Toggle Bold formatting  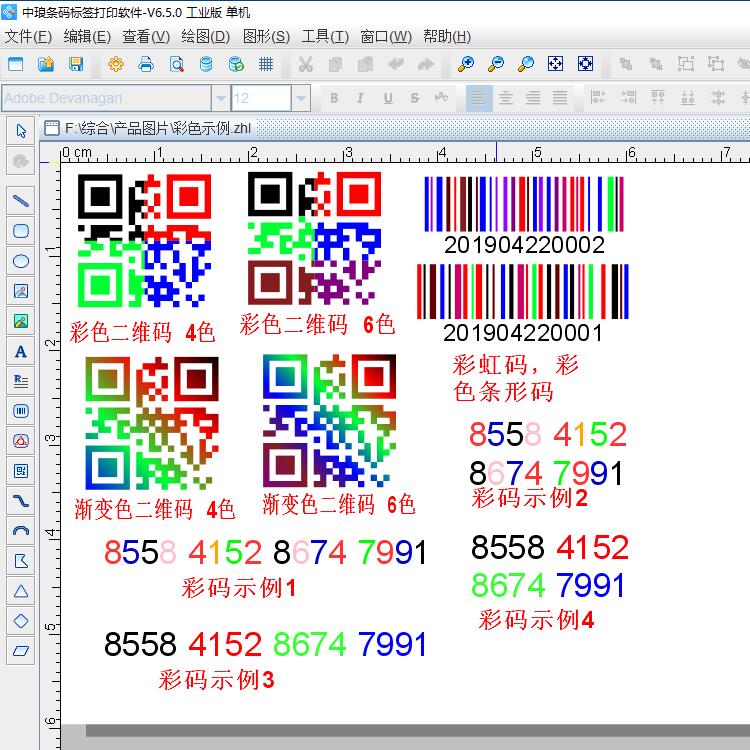pos(334,98)
